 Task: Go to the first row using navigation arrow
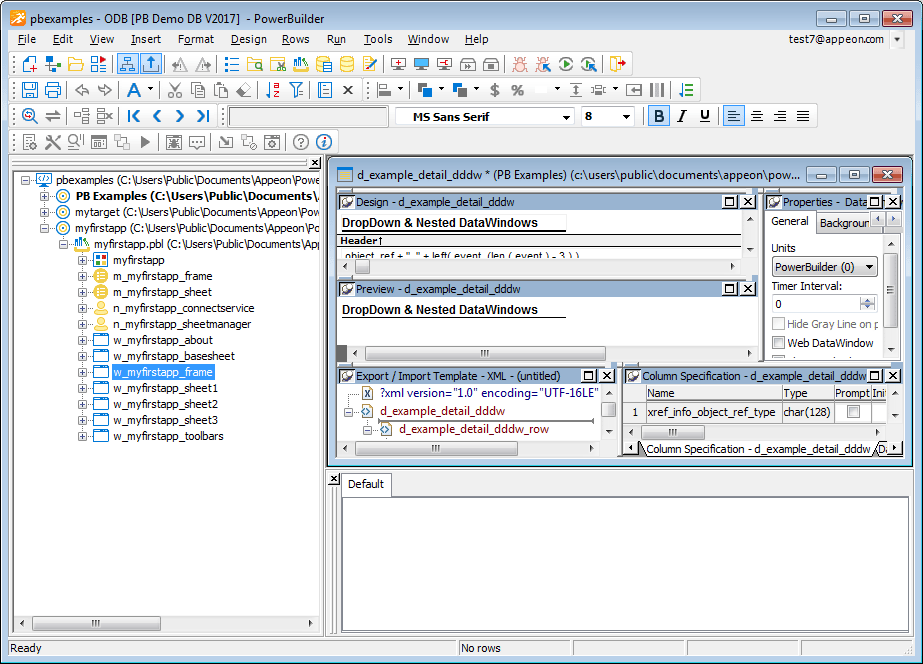[x=134, y=116]
